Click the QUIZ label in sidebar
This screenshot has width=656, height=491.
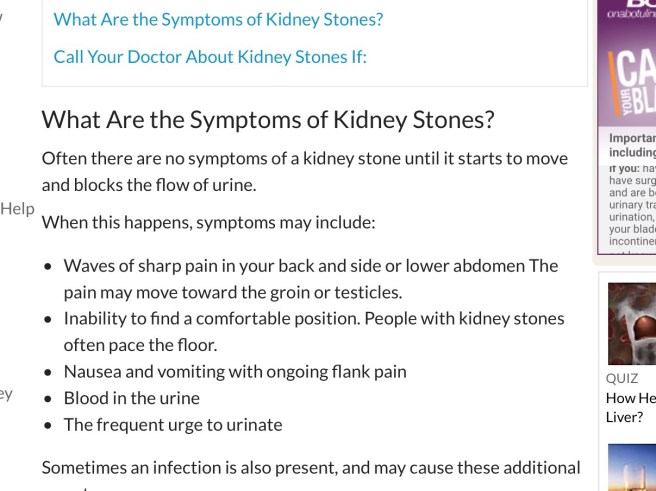622,379
